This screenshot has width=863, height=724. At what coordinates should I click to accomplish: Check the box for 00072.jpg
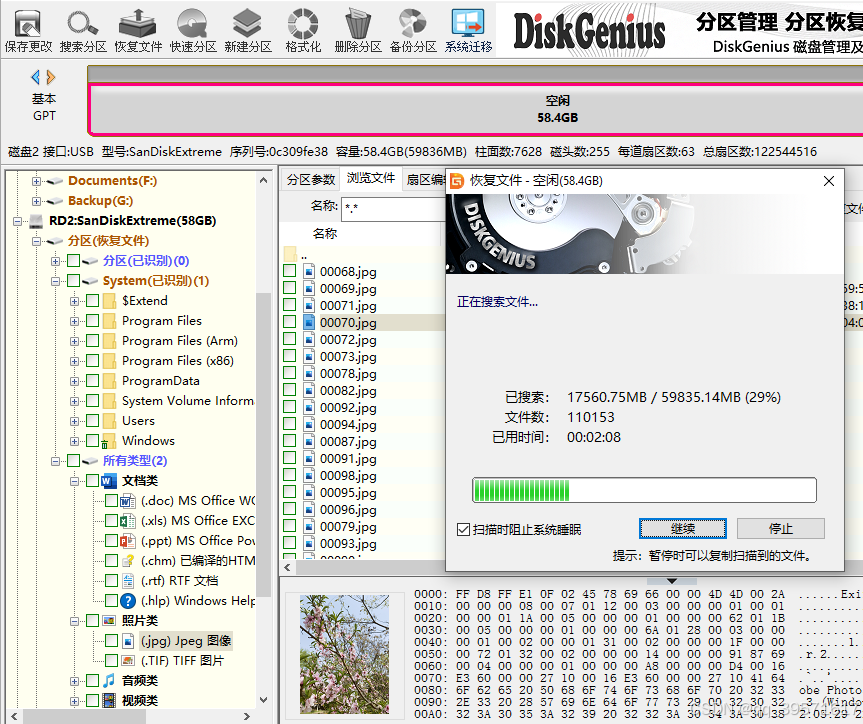(290, 339)
